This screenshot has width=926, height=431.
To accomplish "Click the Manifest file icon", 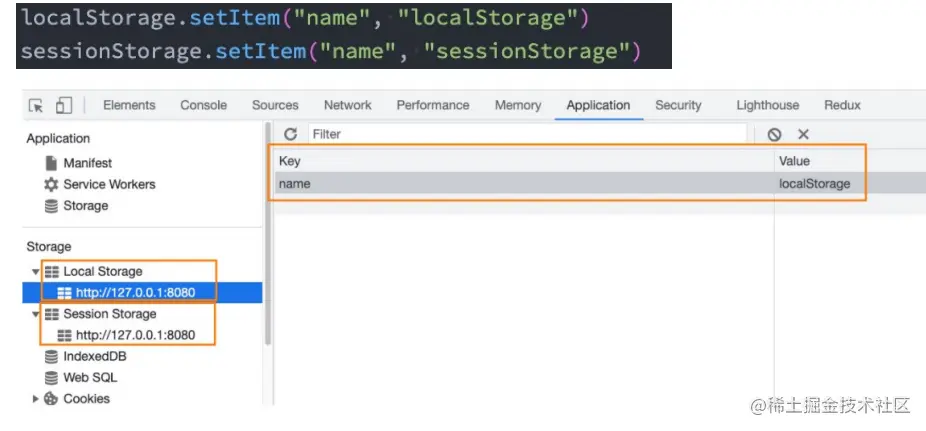I will click(51, 163).
